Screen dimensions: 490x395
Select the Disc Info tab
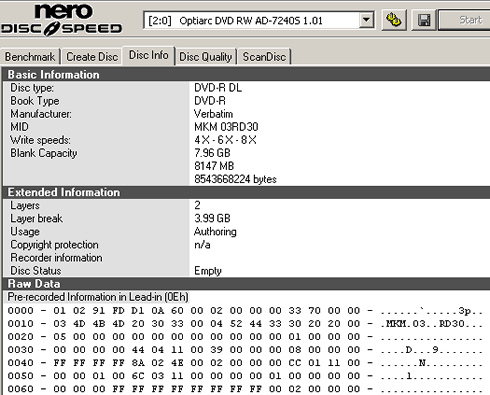click(149, 55)
